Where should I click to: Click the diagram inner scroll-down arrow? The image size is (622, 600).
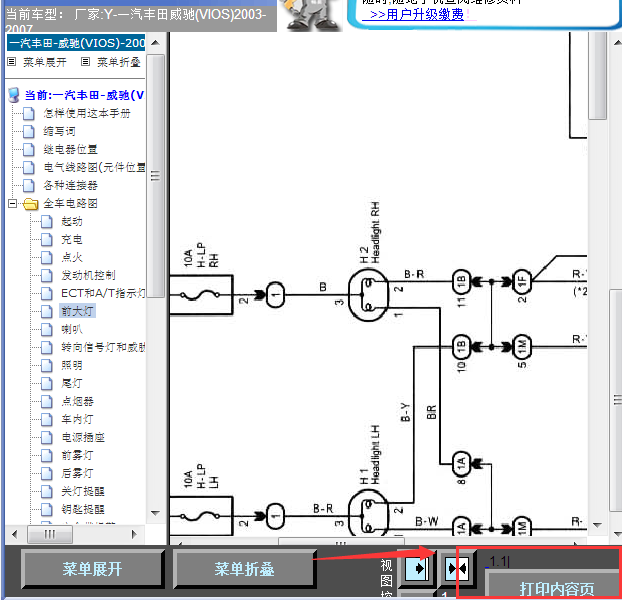[597, 525]
